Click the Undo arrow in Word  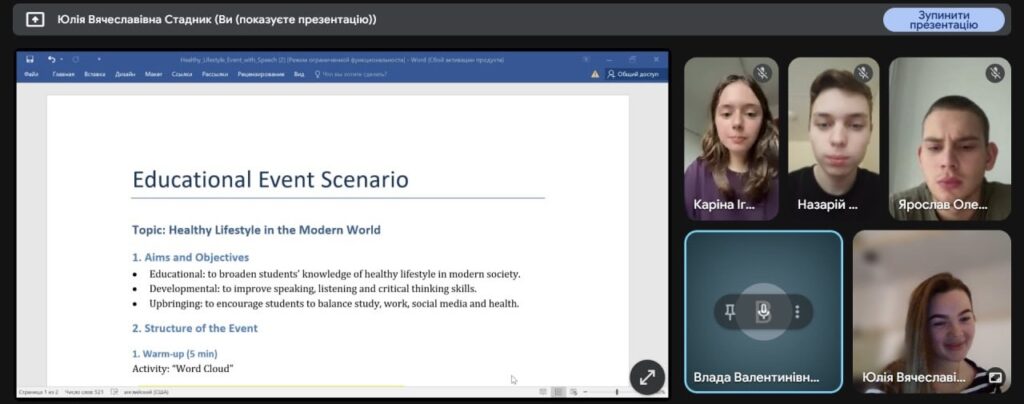tap(51, 60)
